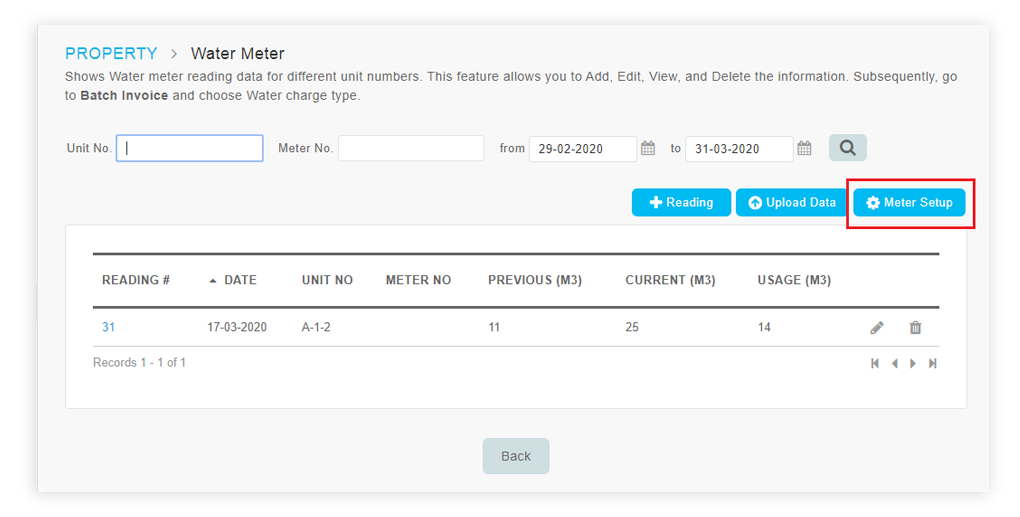Click the Upload Data button
The height and width of the screenshot is (517, 1020).
tap(792, 202)
